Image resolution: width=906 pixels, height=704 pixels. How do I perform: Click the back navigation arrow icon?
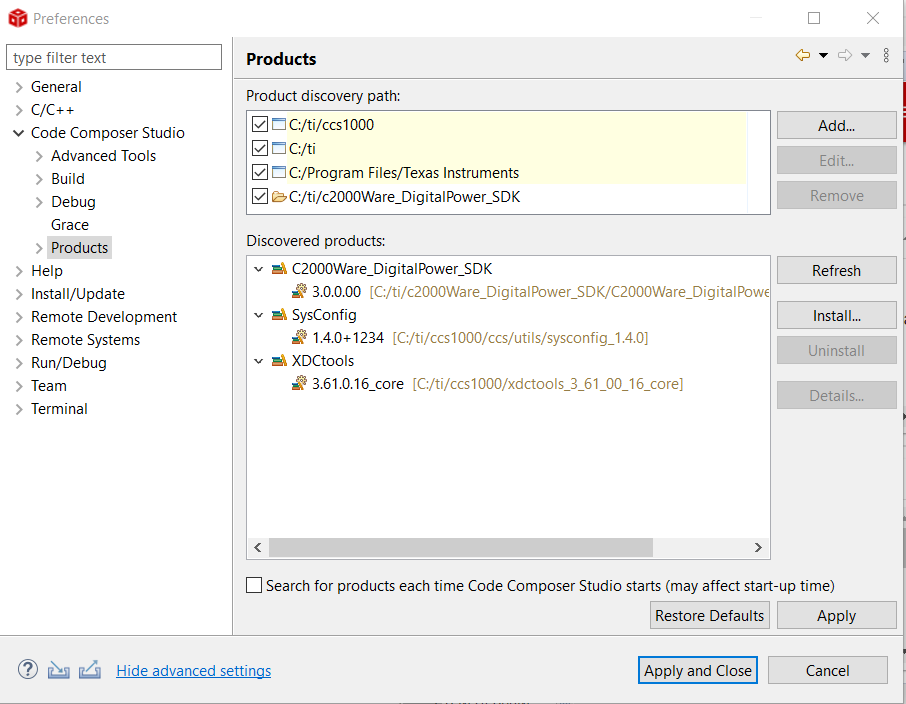pyautogui.click(x=802, y=56)
